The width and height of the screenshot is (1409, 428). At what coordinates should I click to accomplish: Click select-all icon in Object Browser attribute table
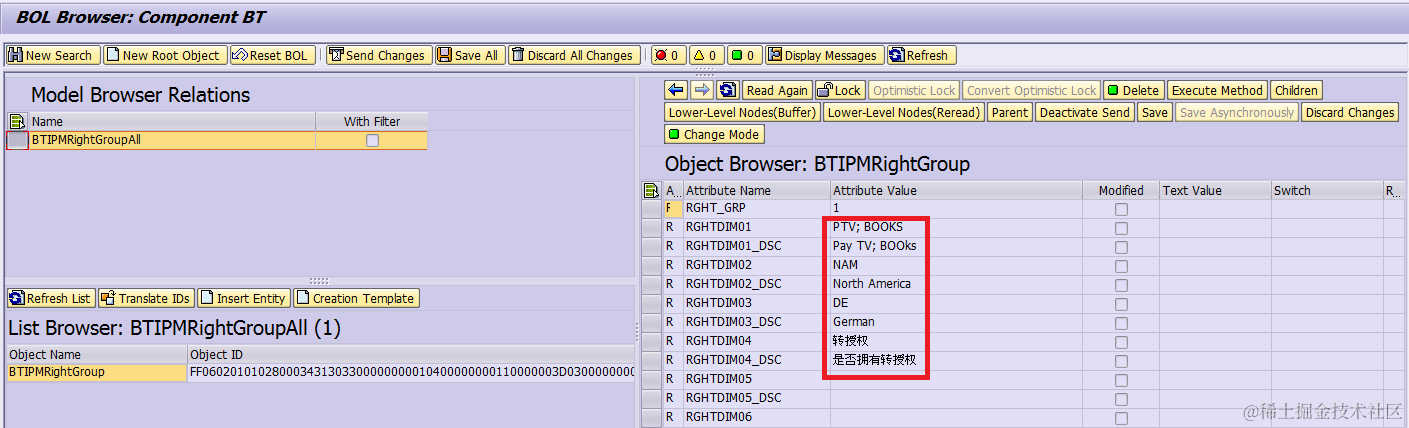(x=652, y=190)
